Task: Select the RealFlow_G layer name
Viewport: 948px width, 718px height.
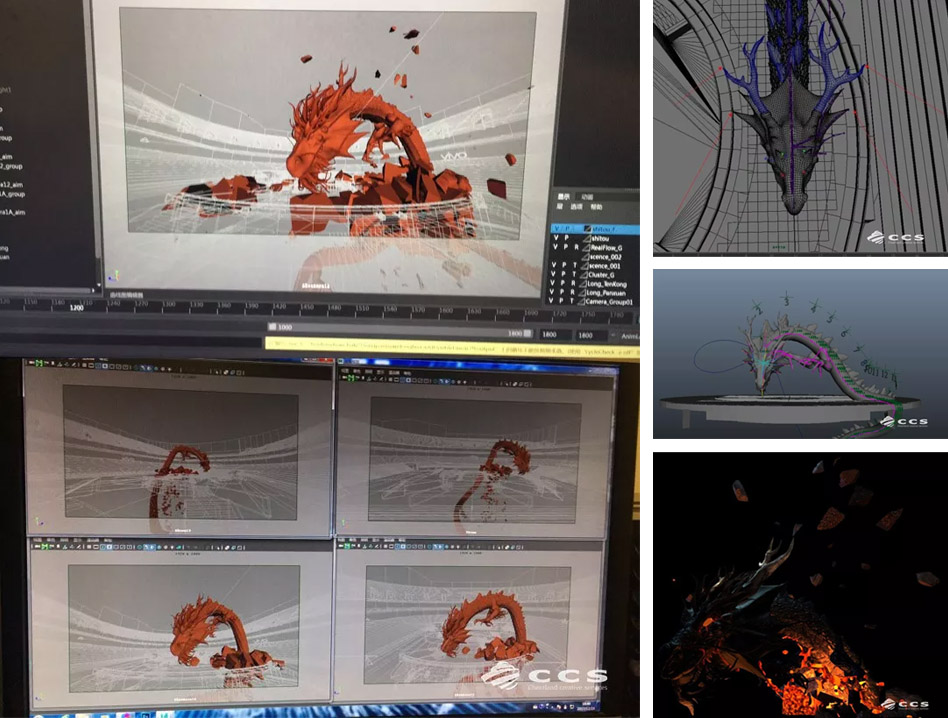Action: coord(606,248)
